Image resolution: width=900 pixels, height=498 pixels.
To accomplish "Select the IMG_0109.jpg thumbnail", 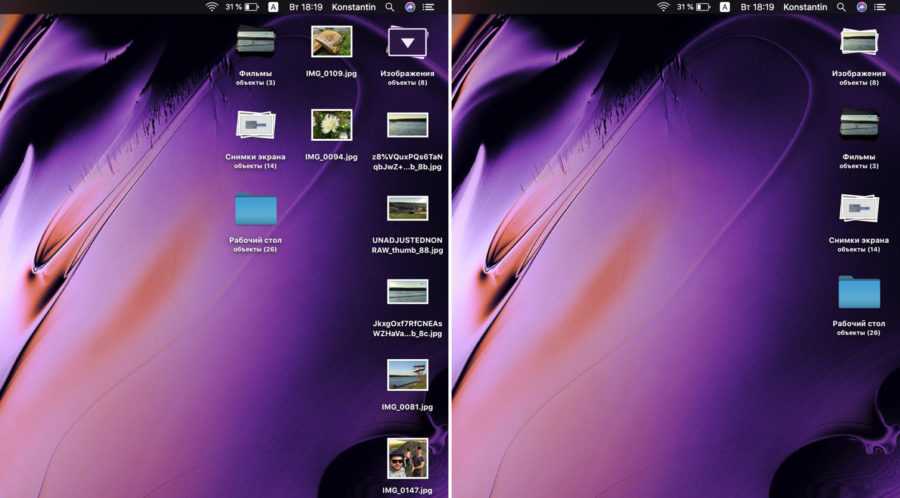I will pos(331,42).
